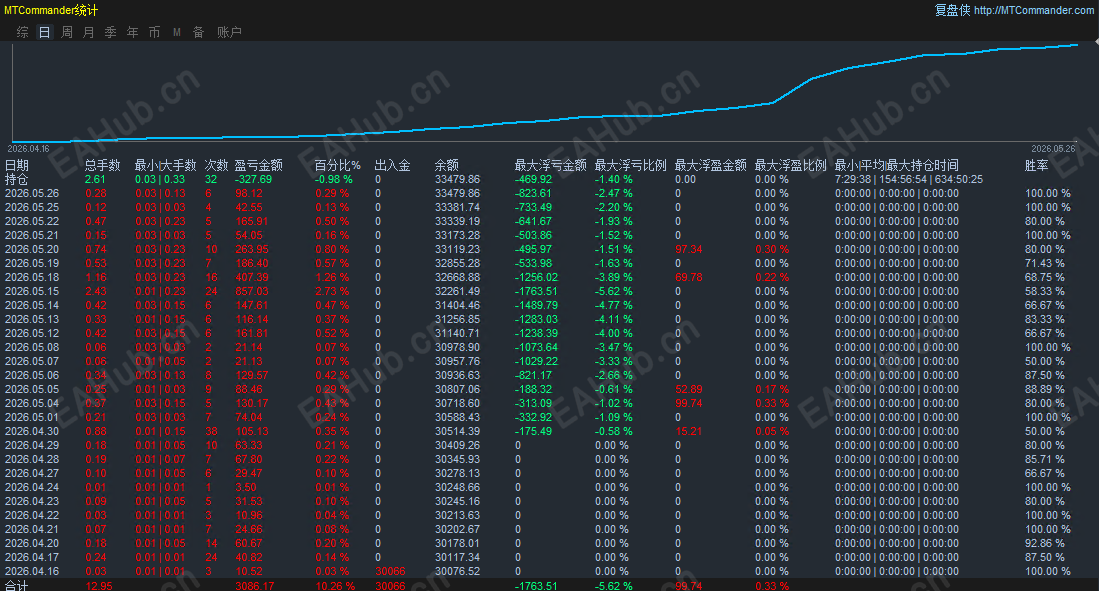Select the 2026.05.25 date row
1099x591 pixels.
[32, 208]
